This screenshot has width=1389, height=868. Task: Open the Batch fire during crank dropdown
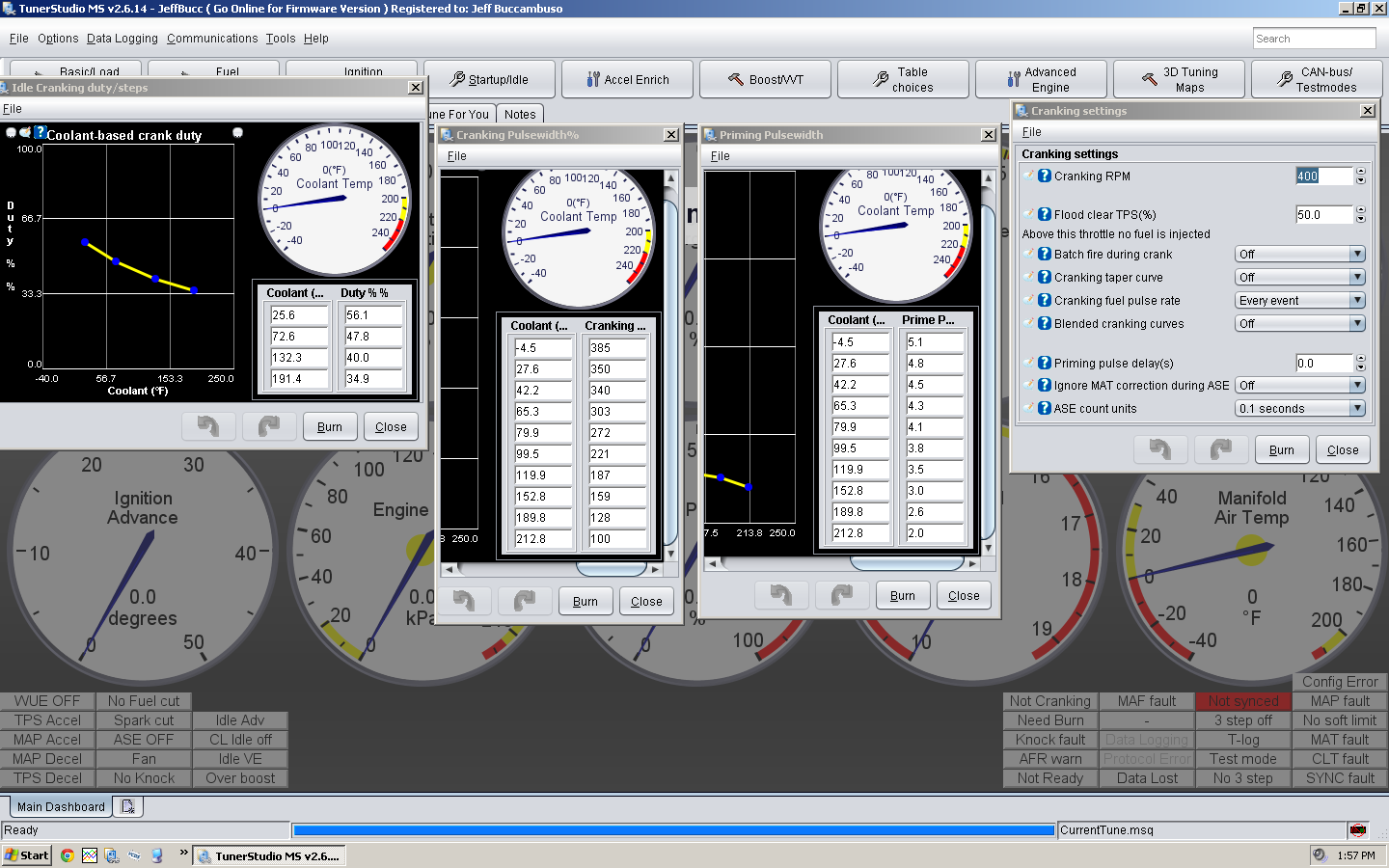point(1357,254)
